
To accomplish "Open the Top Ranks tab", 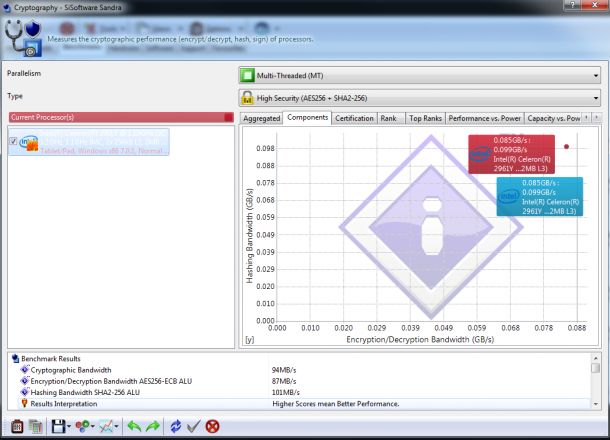I will (x=425, y=118).
